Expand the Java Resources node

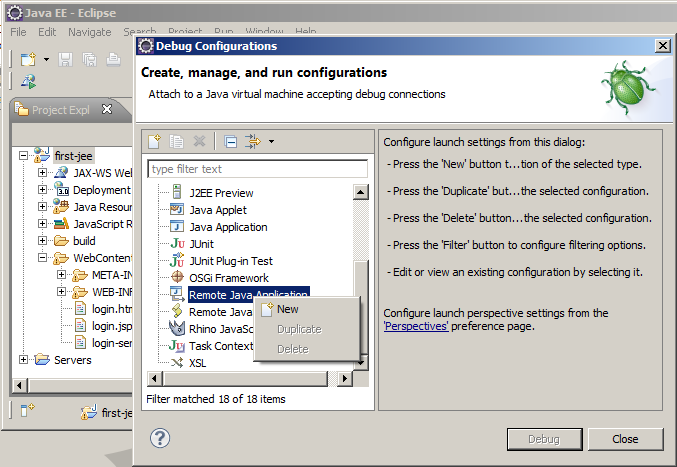pyautogui.click(x=42, y=207)
